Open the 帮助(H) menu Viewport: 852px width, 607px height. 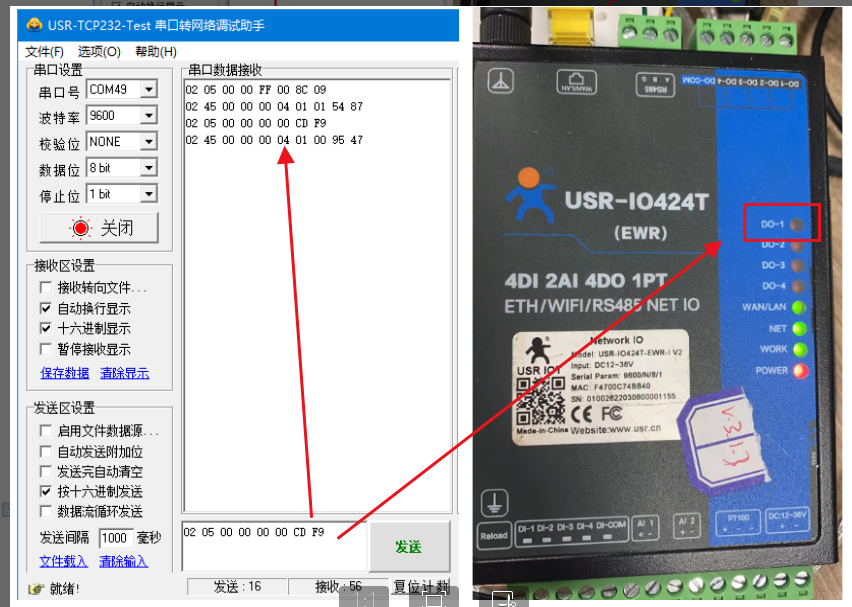click(x=155, y=52)
